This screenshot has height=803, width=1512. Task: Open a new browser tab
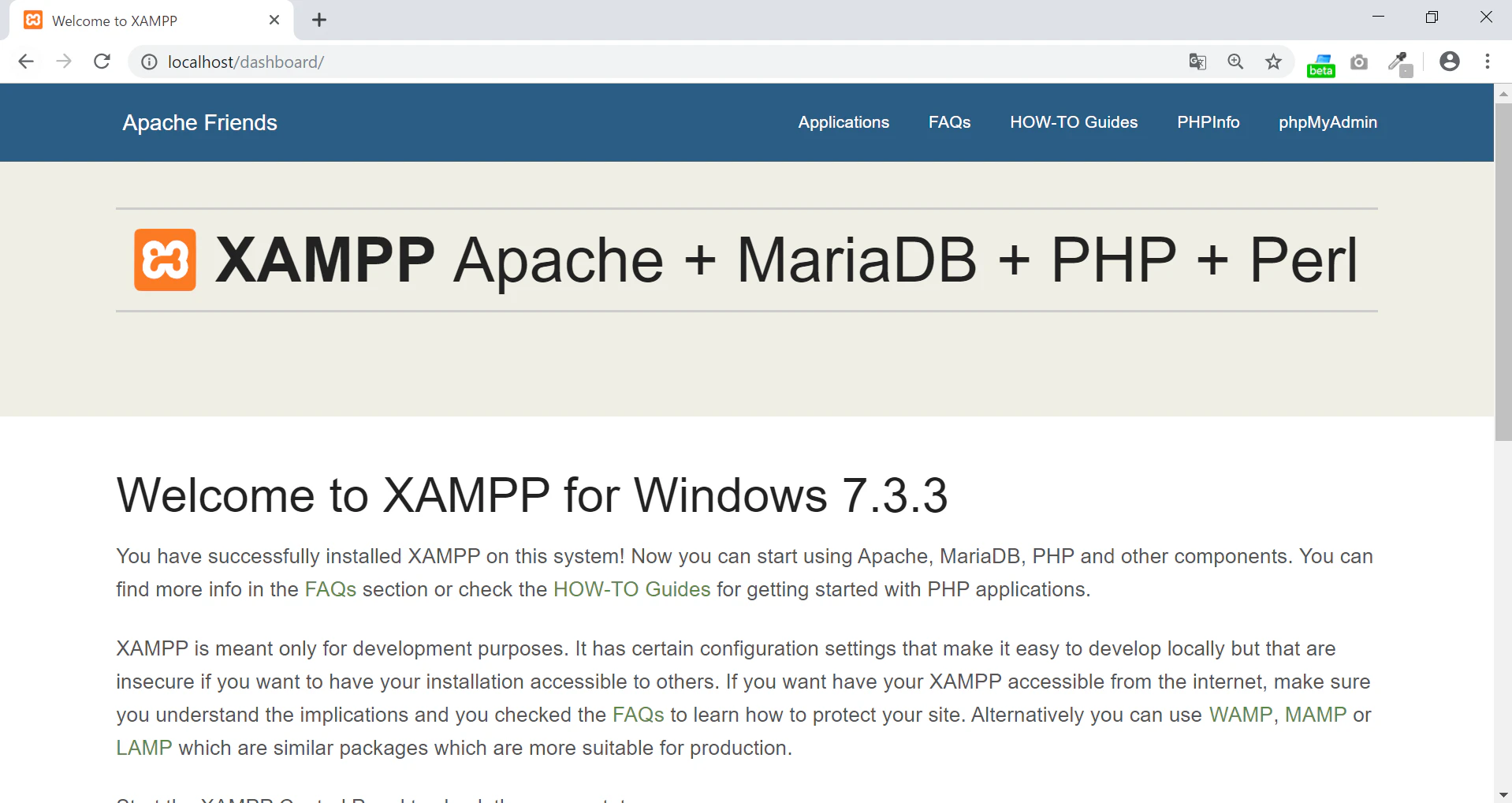click(x=319, y=21)
